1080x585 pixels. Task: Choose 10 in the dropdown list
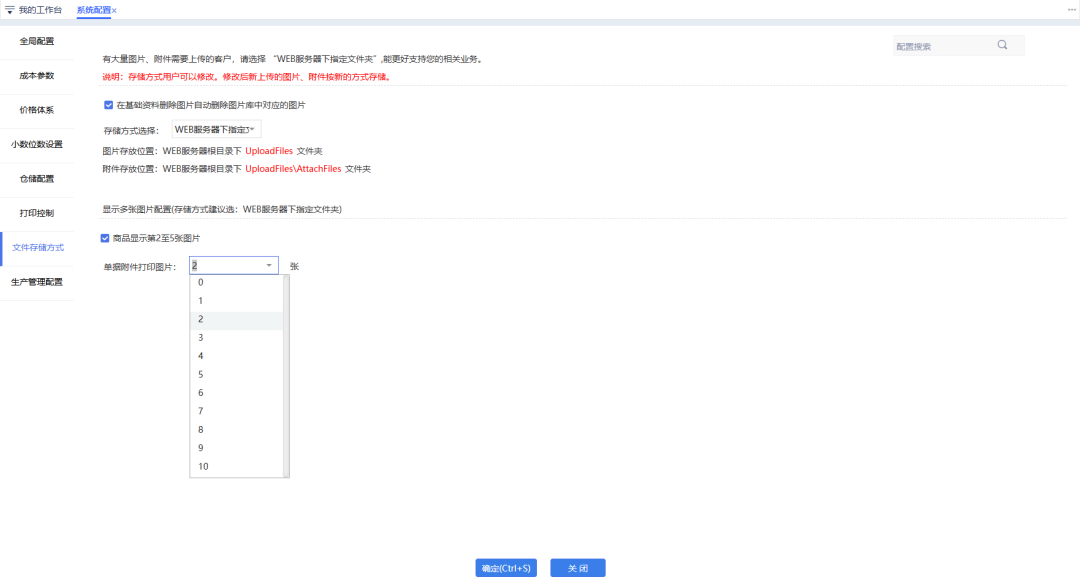[x=236, y=466]
